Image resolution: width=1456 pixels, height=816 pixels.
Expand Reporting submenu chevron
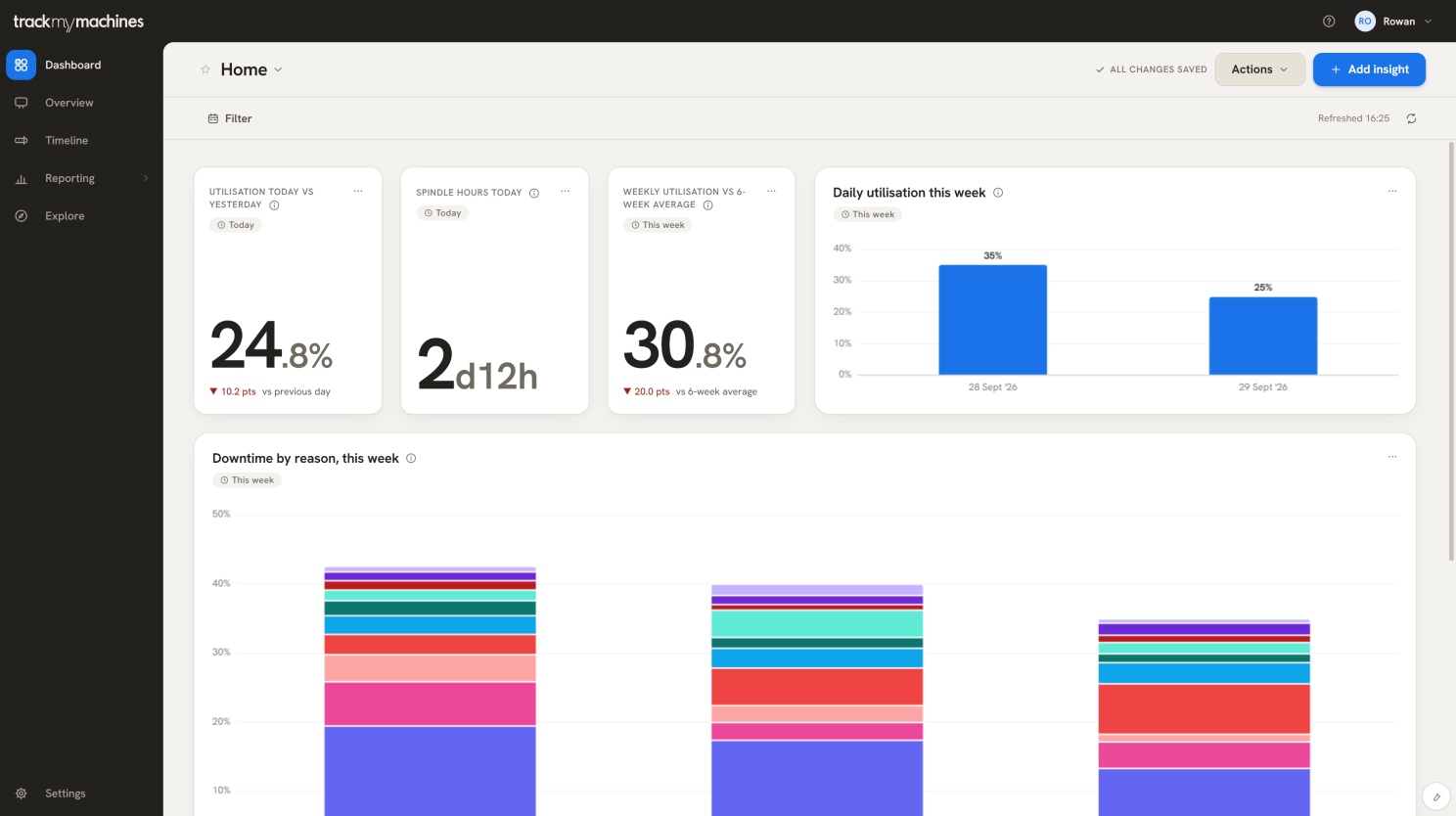pos(146,178)
